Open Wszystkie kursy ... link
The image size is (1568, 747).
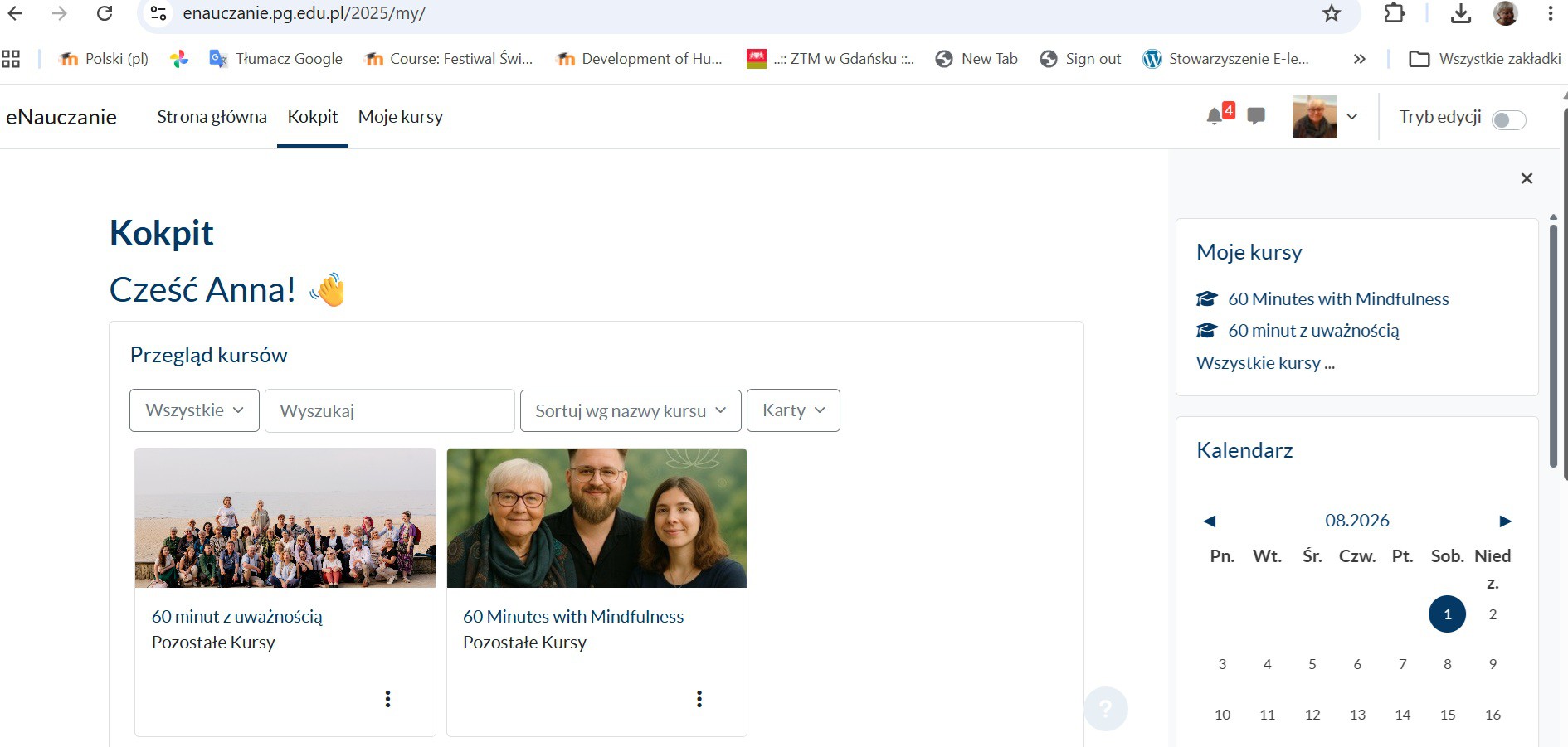[1265, 363]
